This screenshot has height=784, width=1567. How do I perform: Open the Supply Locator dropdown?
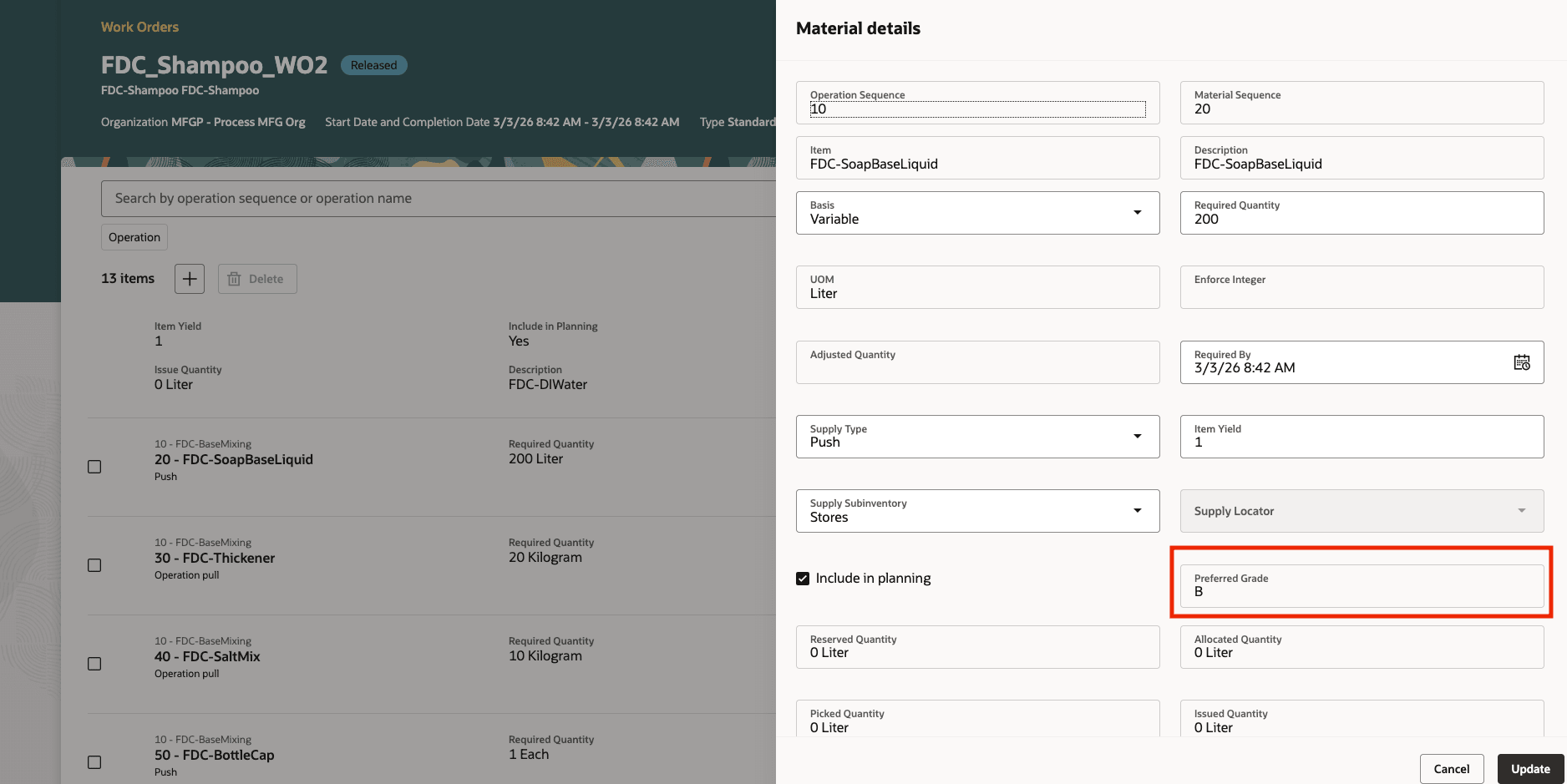click(x=1362, y=511)
